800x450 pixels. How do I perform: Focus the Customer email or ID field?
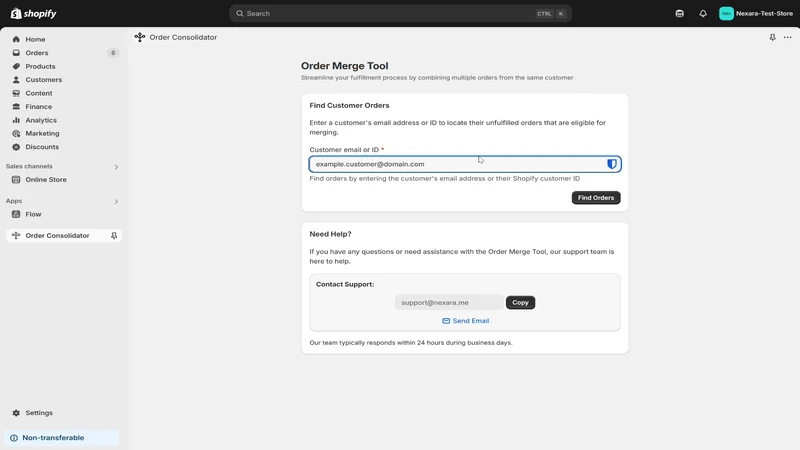tap(465, 164)
